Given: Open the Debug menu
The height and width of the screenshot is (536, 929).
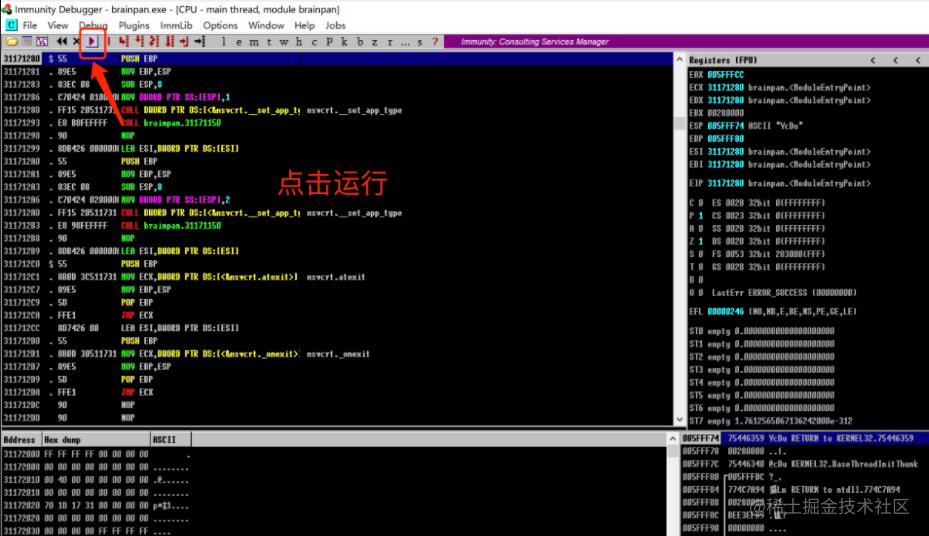Looking at the screenshot, I should pyautogui.click(x=93, y=25).
